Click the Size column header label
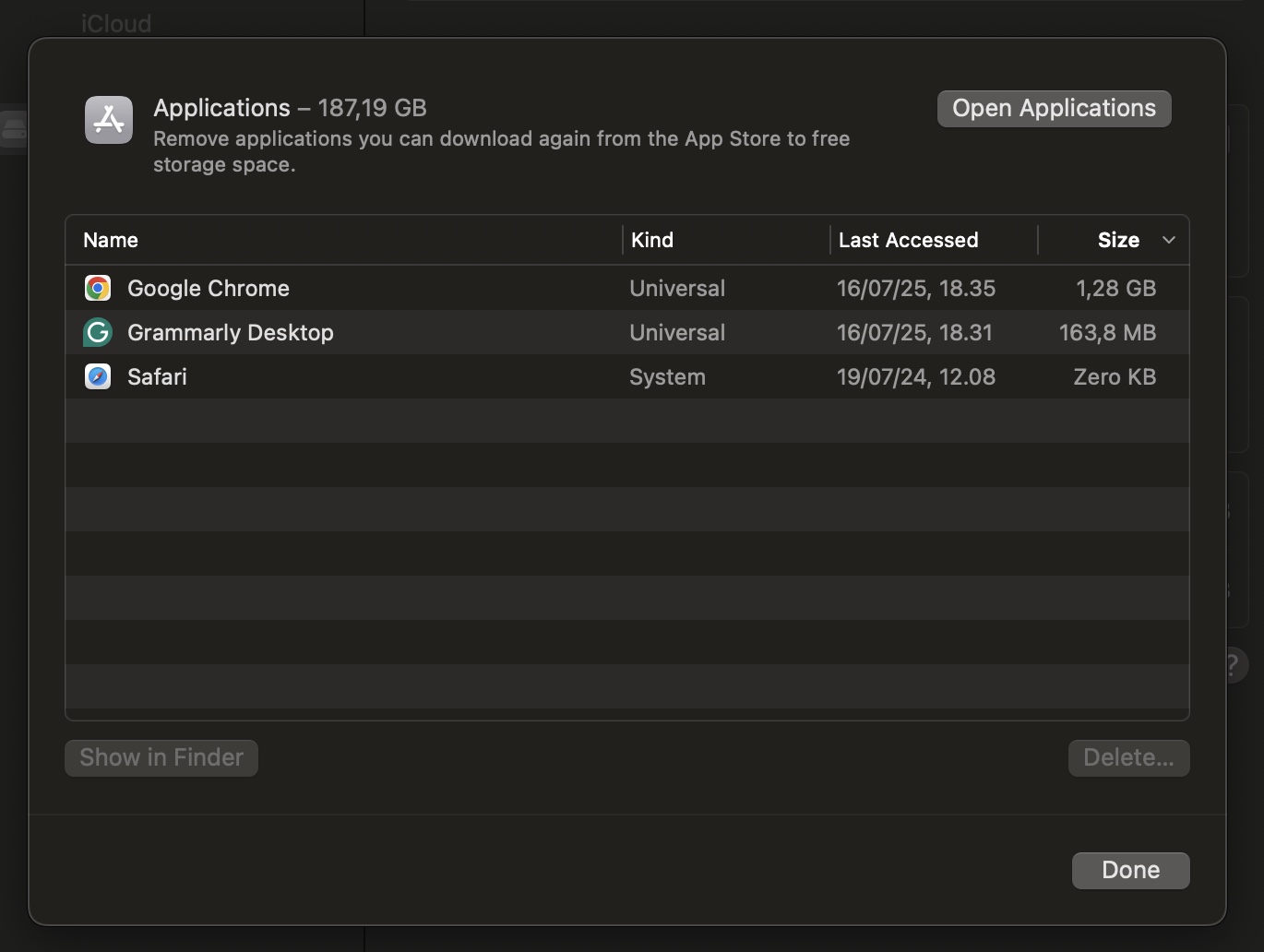1264x952 pixels. pyautogui.click(x=1117, y=240)
